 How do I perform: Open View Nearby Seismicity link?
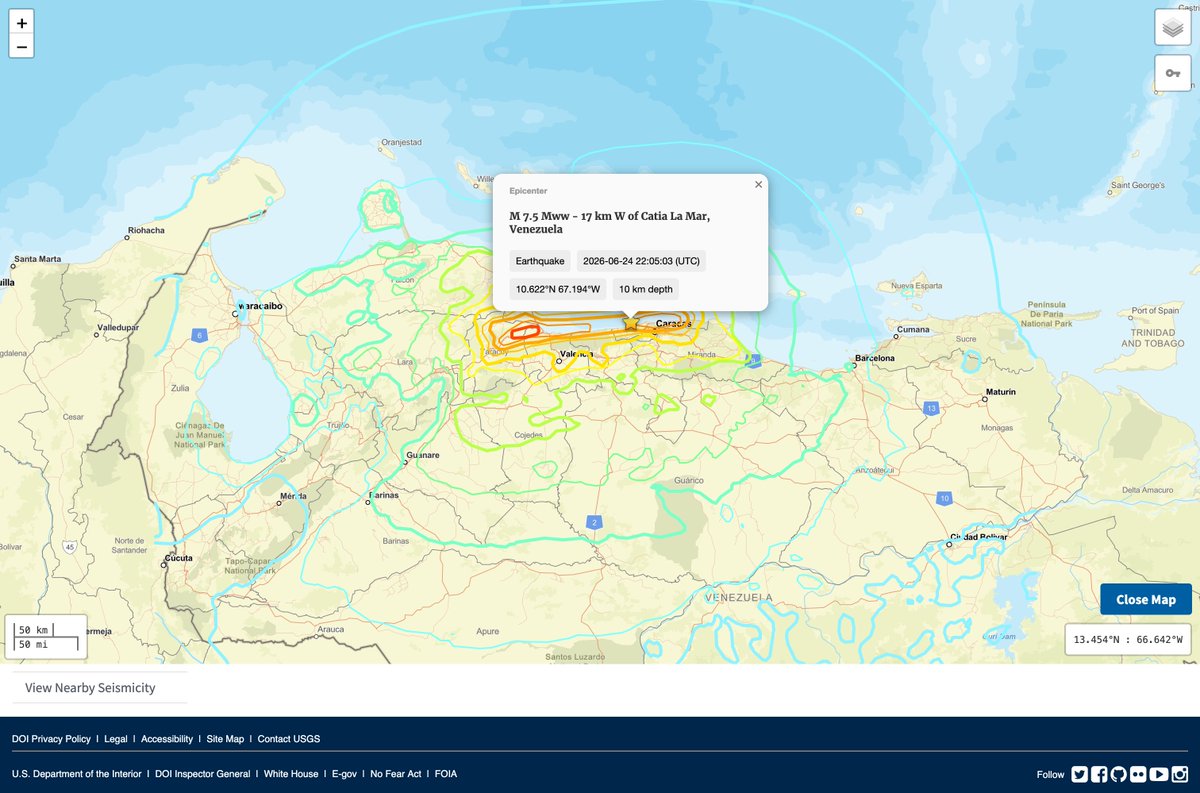coord(90,687)
